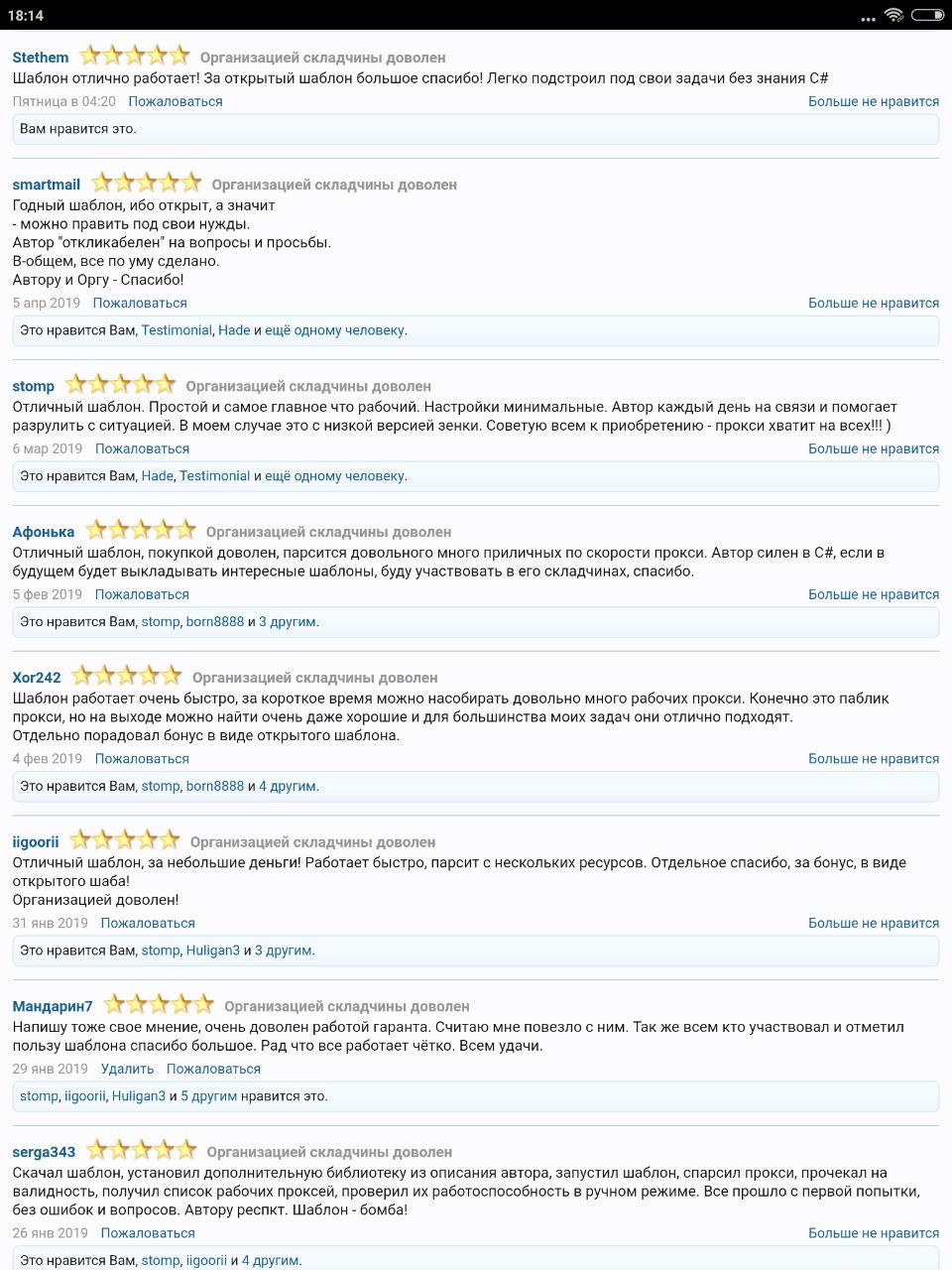Expand "5 другим" likes under Мандарин7's review
952x1270 pixels.
(x=208, y=1096)
